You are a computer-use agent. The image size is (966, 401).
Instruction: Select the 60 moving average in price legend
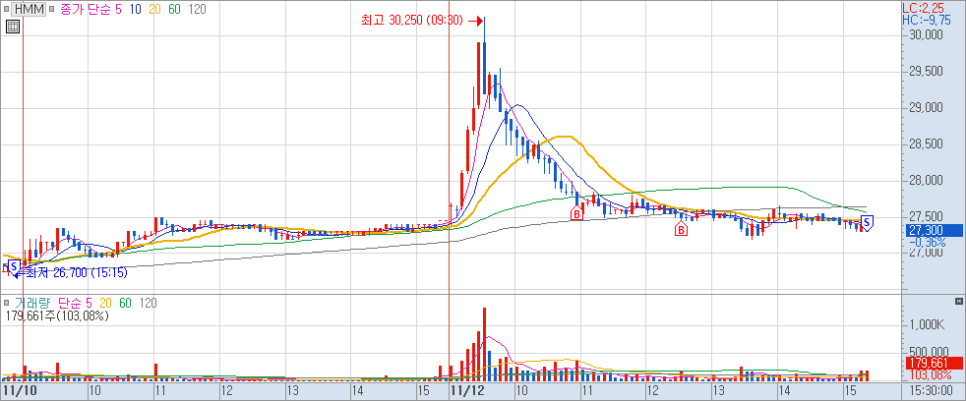(175, 9)
